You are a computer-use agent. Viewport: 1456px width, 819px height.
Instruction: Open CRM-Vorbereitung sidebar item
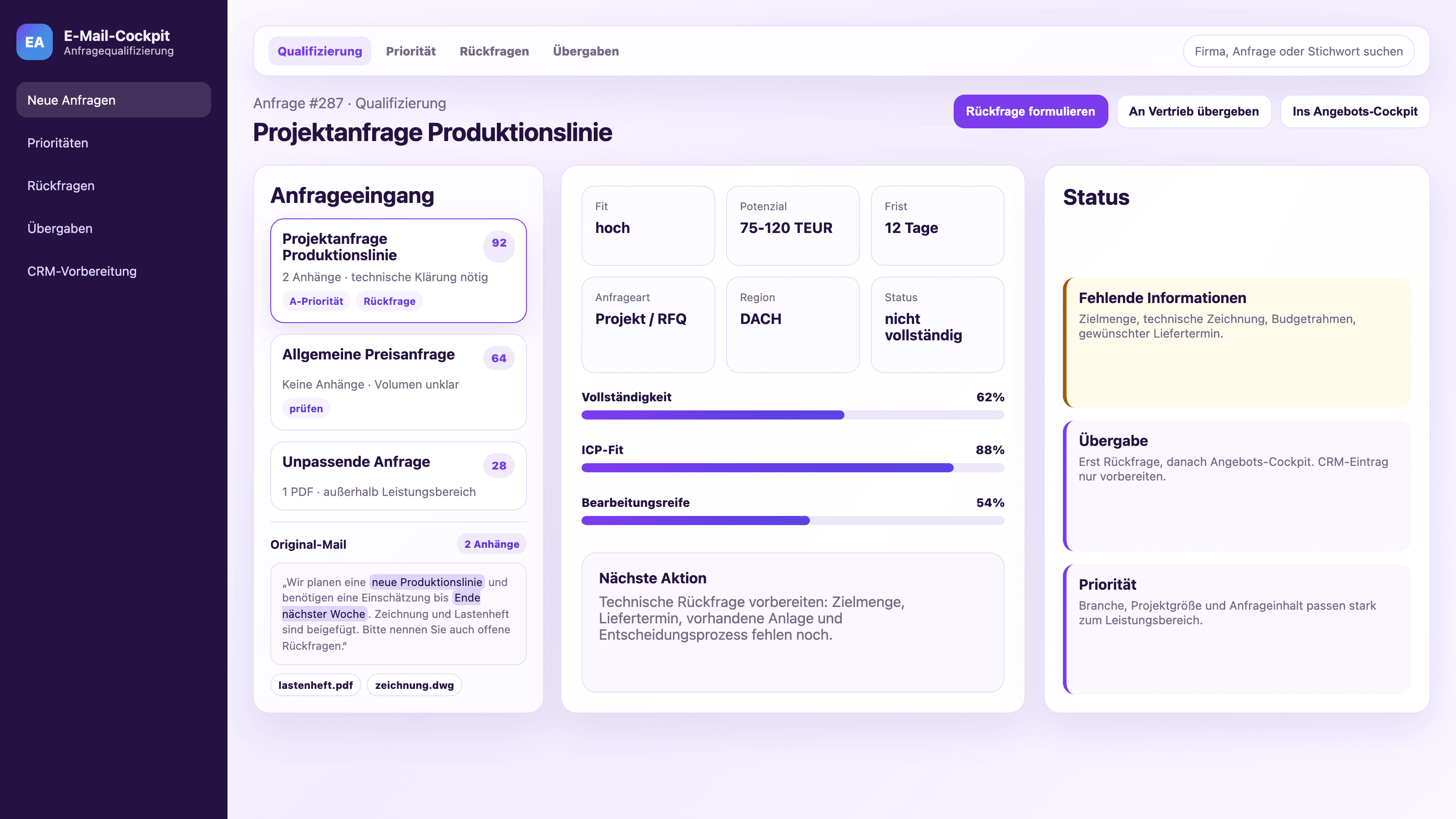114,271
